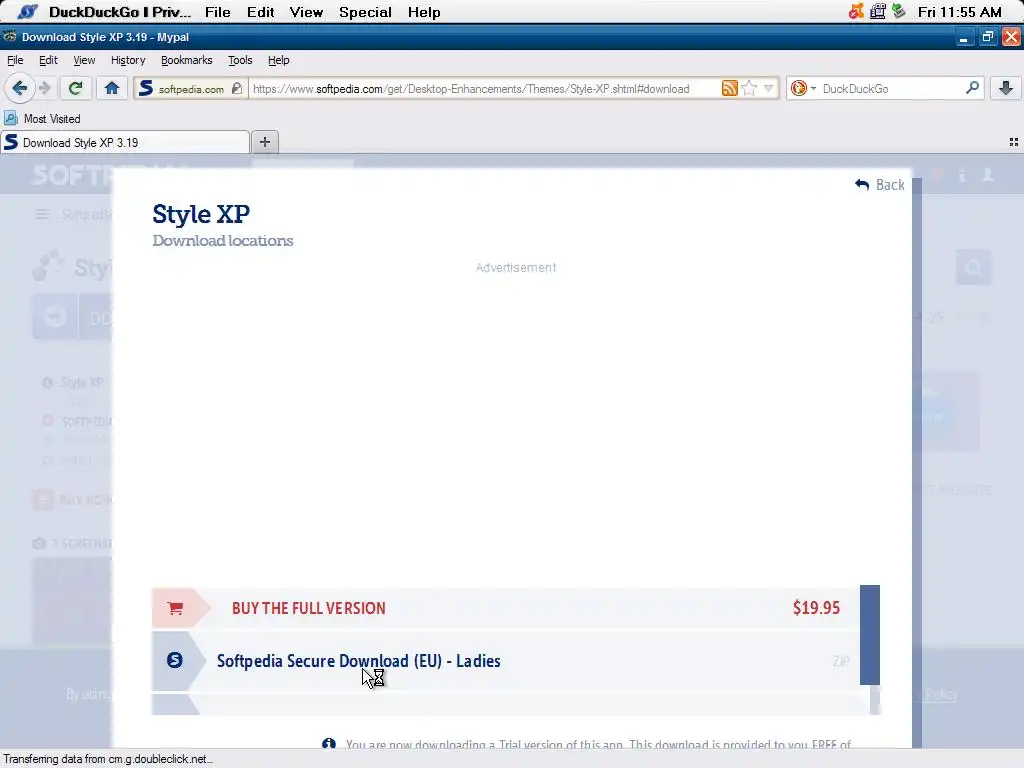Click the $19.95 price text
Screen dimensions: 1024x768
(816, 608)
